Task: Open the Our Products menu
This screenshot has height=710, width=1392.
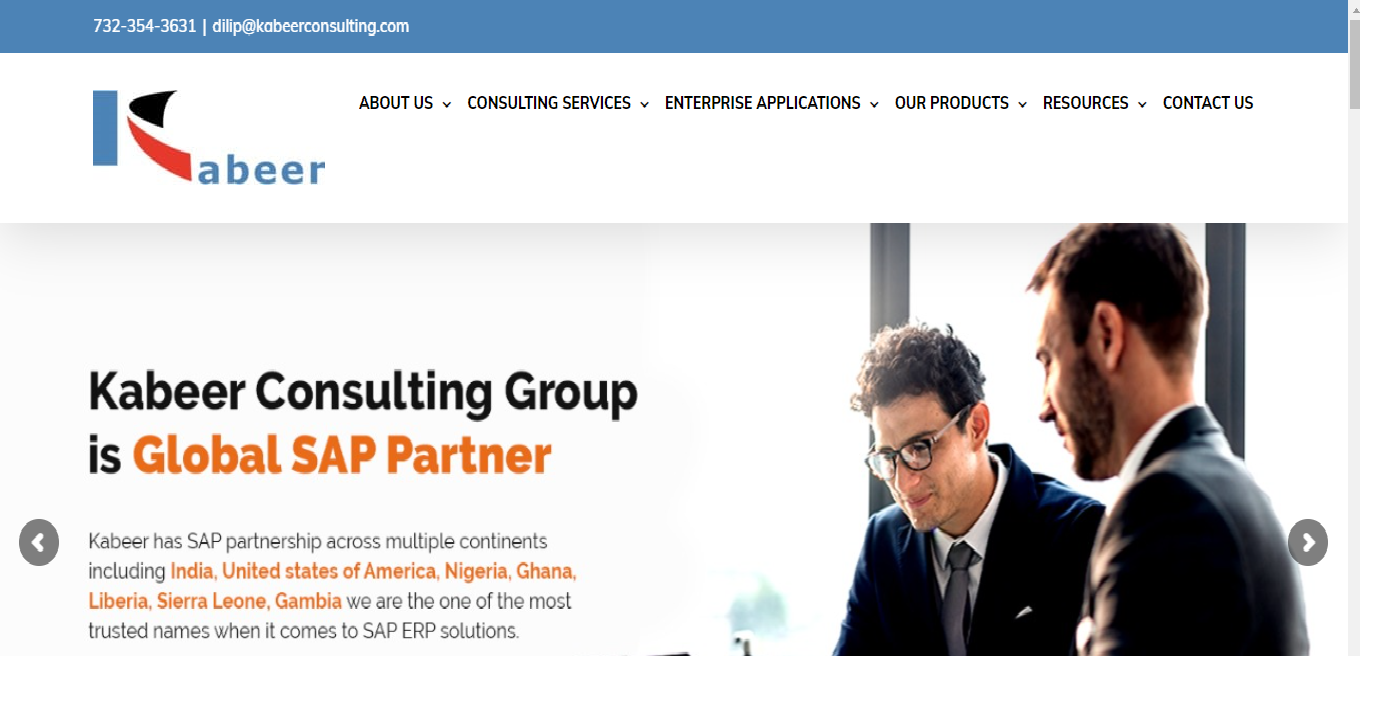Action: click(952, 103)
